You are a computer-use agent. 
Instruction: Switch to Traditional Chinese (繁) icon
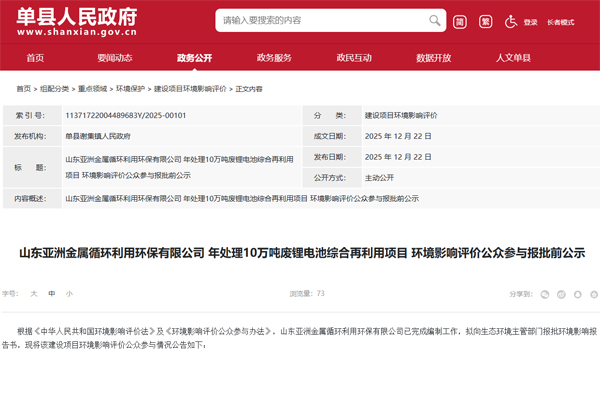[x=485, y=21]
